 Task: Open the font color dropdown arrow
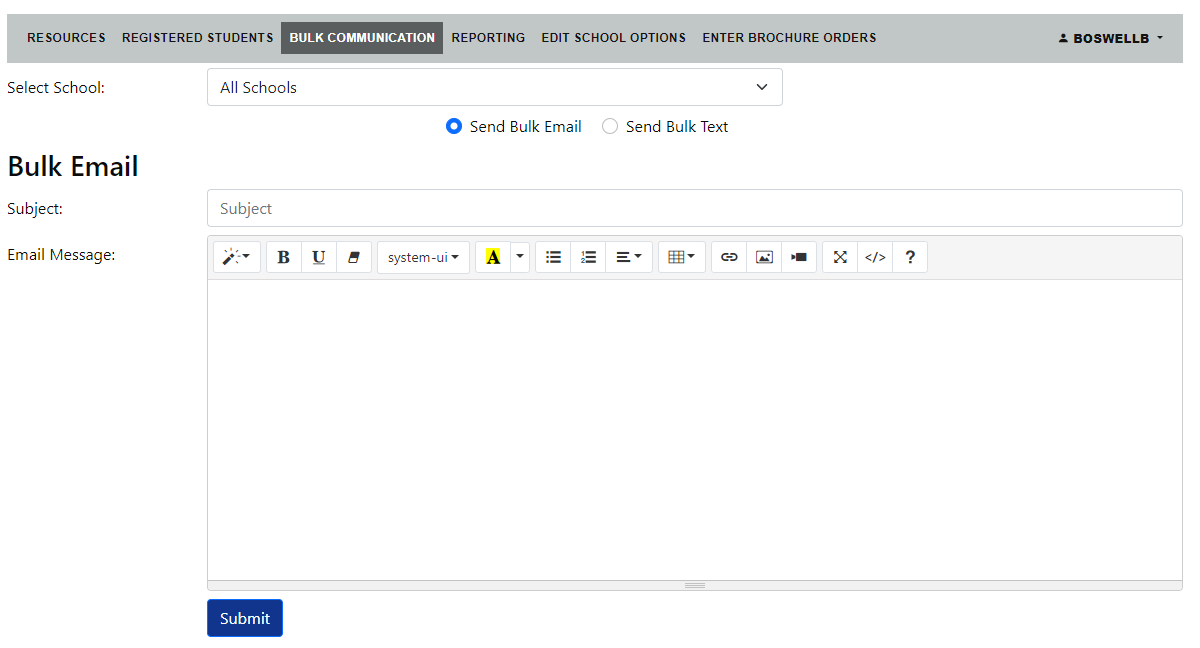point(520,257)
